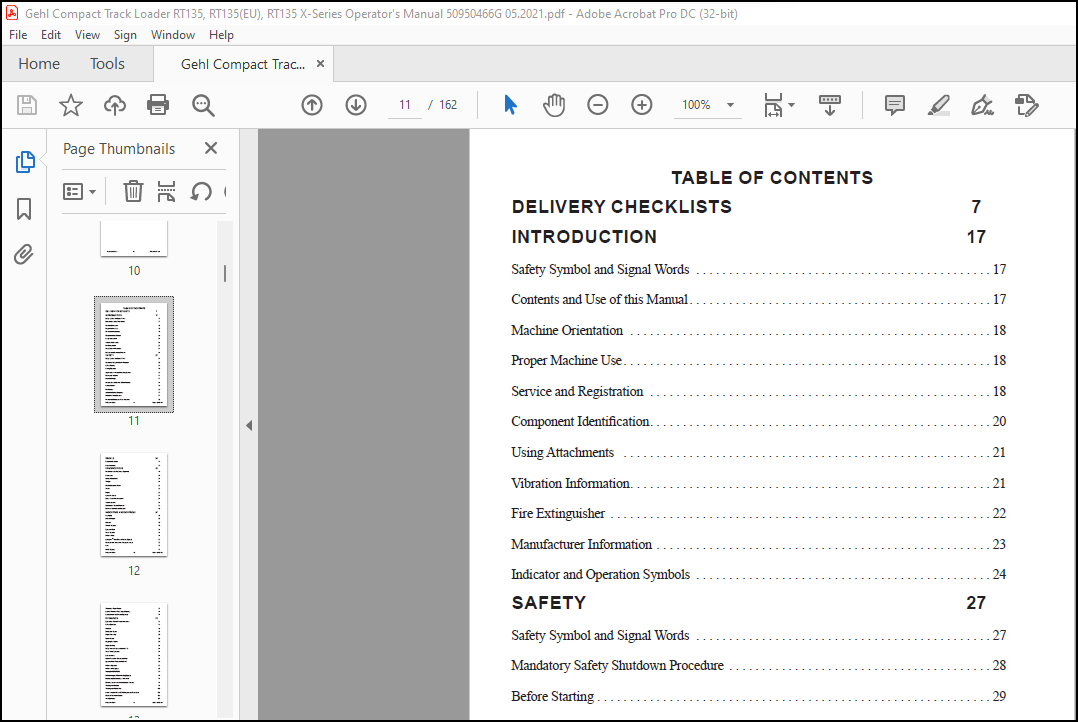This screenshot has width=1078, height=722.
Task: Open fit page scrolling options icon
Action: [773, 105]
